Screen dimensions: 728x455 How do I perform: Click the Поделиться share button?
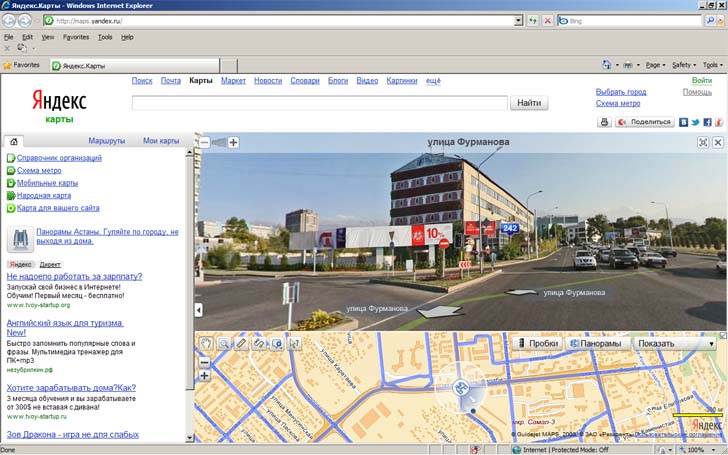645,122
